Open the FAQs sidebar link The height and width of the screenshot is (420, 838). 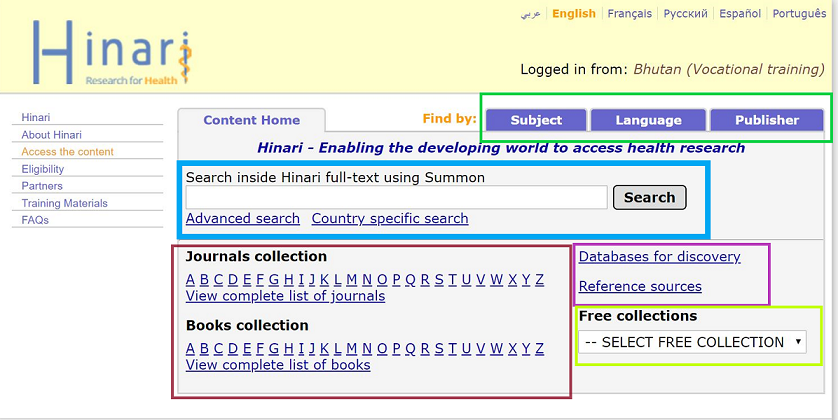coord(35,220)
